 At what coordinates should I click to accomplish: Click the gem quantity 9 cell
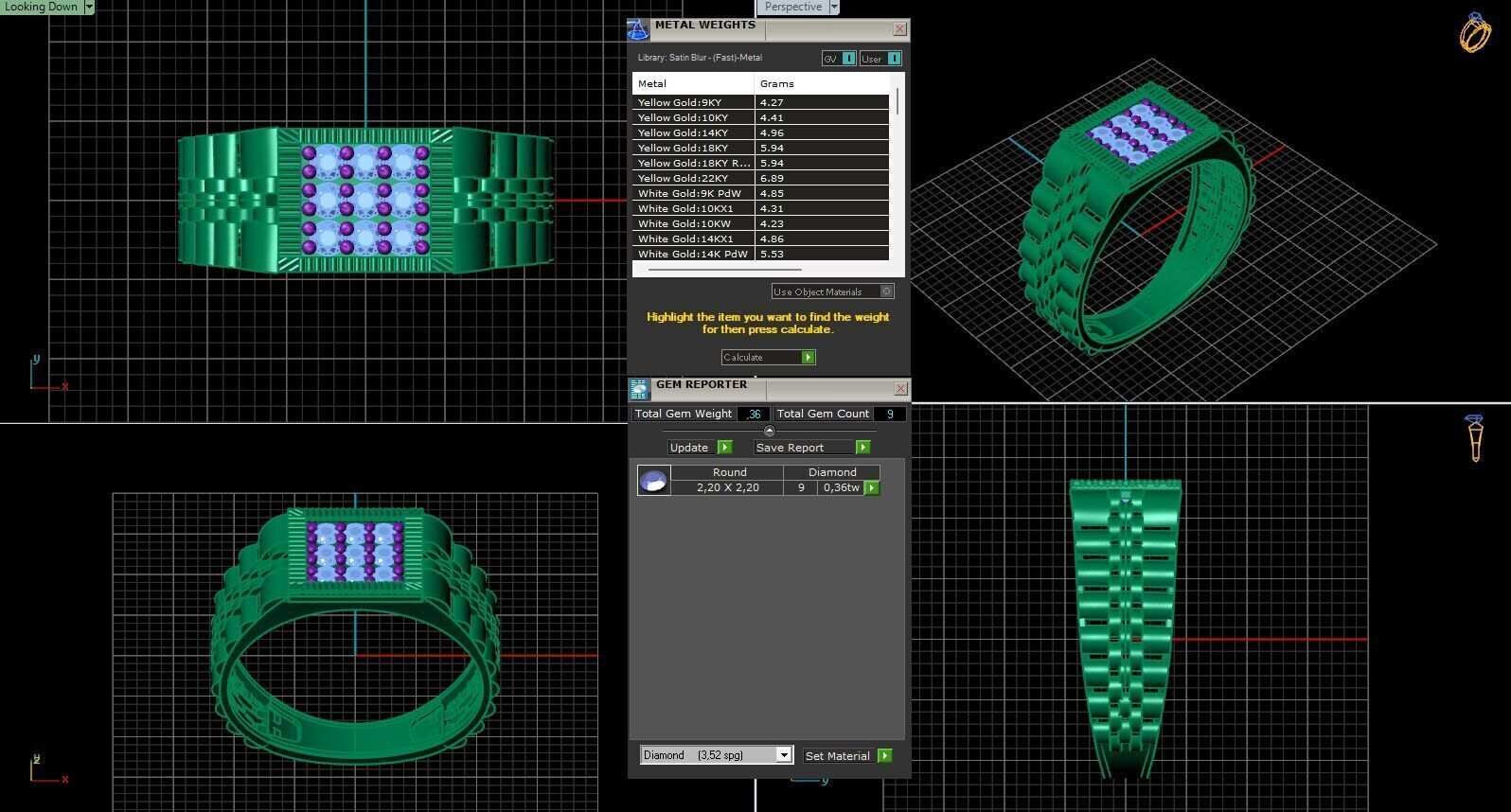[801, 487]
